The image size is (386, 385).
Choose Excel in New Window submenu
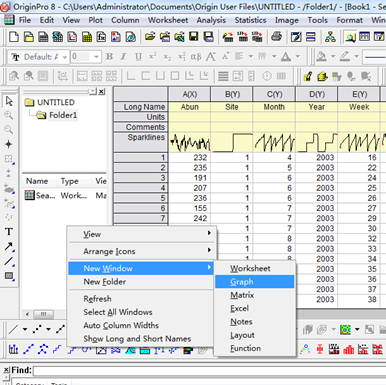point(255,308)
